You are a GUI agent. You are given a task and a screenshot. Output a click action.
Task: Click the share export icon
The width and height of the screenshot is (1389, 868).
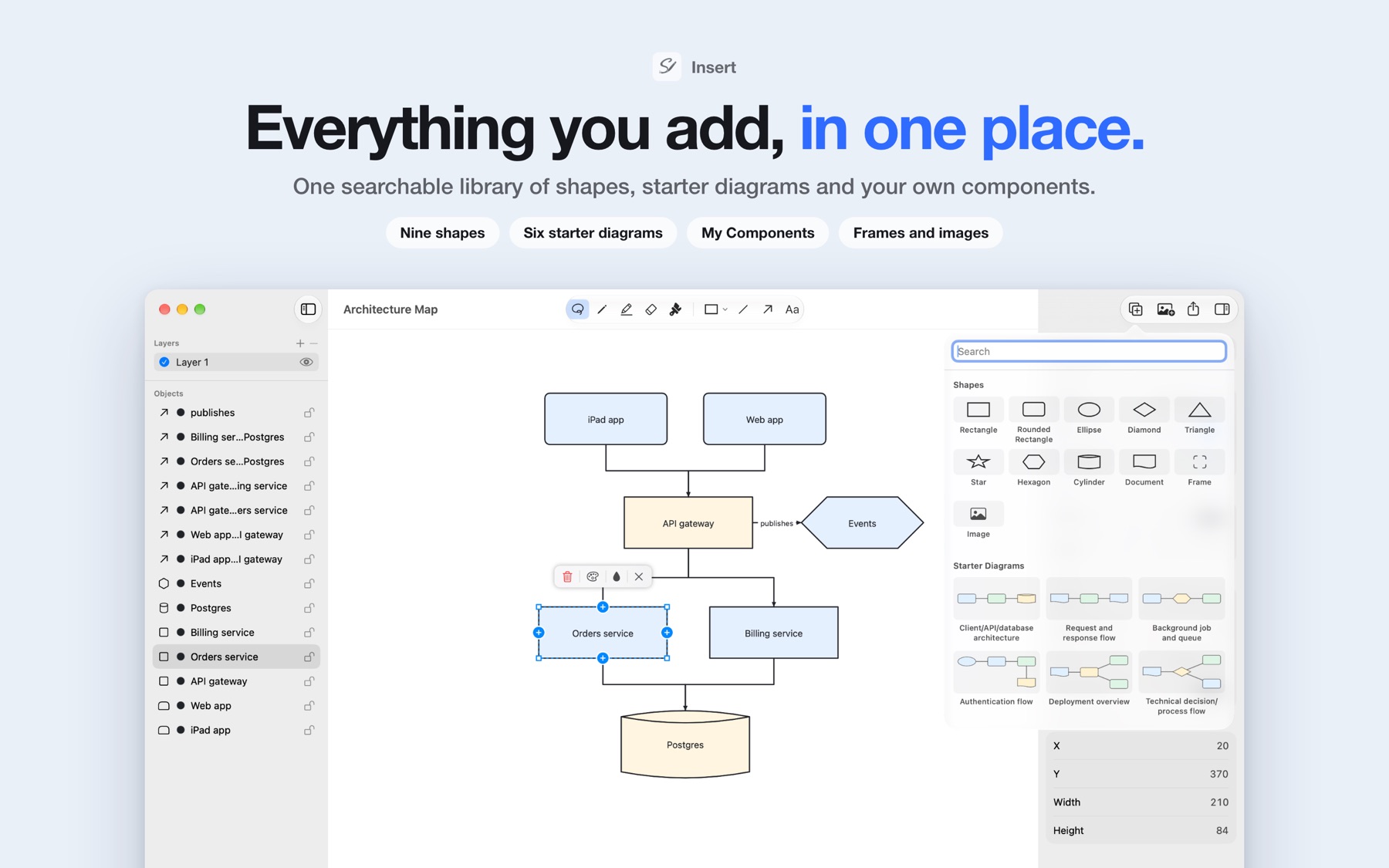point(1194,309)
